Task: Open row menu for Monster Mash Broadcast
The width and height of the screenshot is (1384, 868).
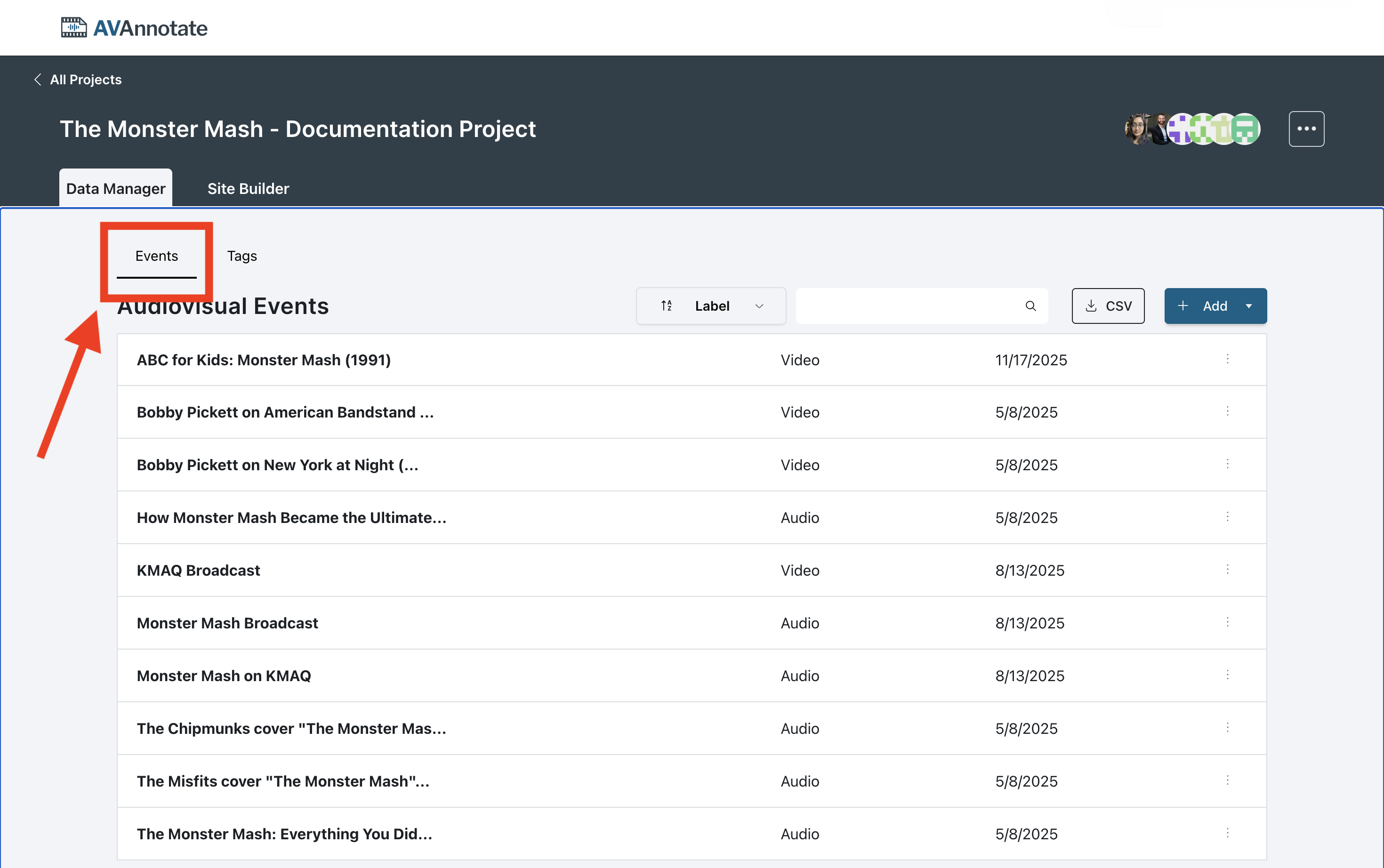Action: click(1227, 622)
